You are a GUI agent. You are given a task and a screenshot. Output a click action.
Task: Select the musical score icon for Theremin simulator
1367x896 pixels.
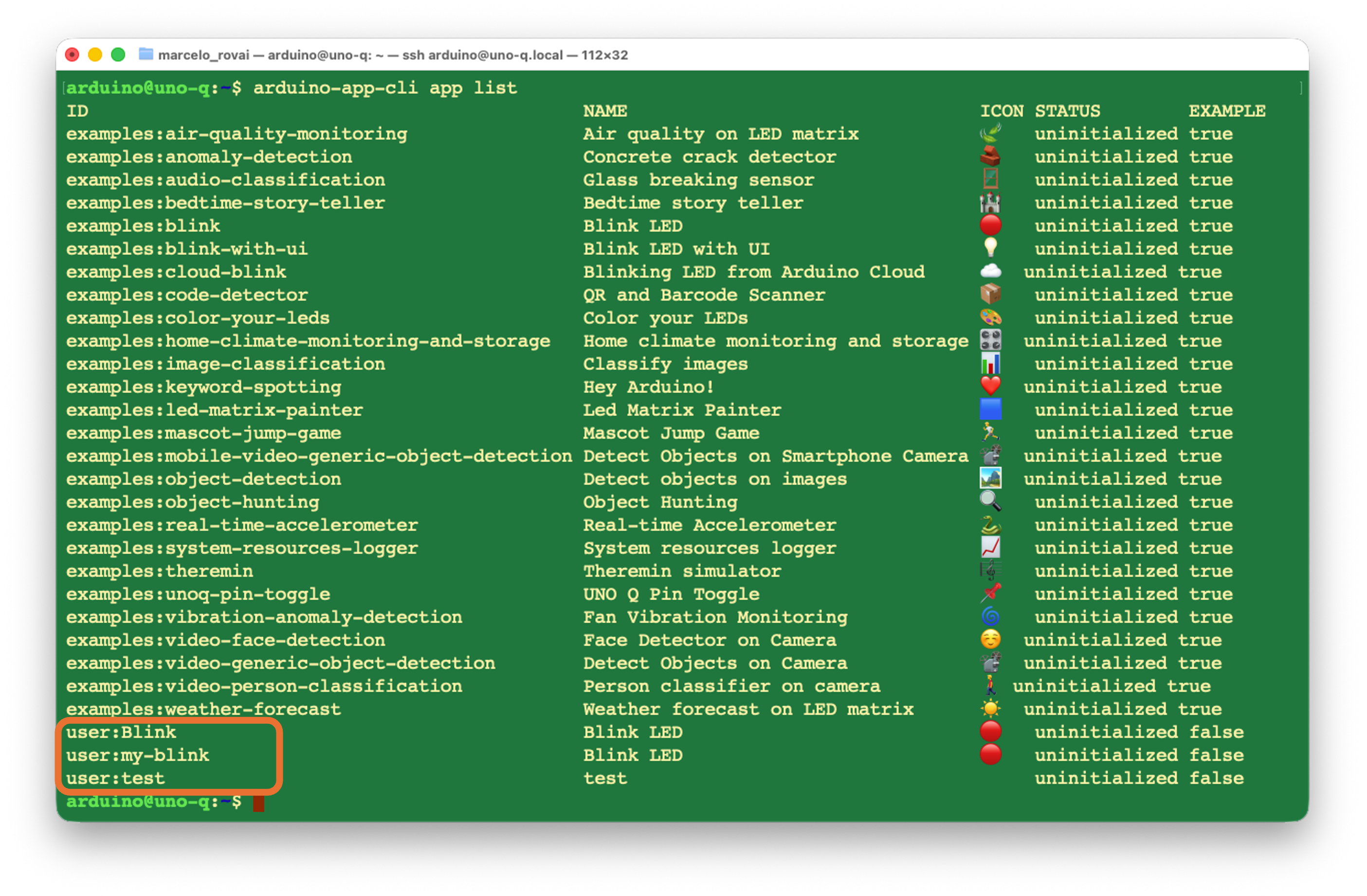pyautogui.click(x=990, y=571)
